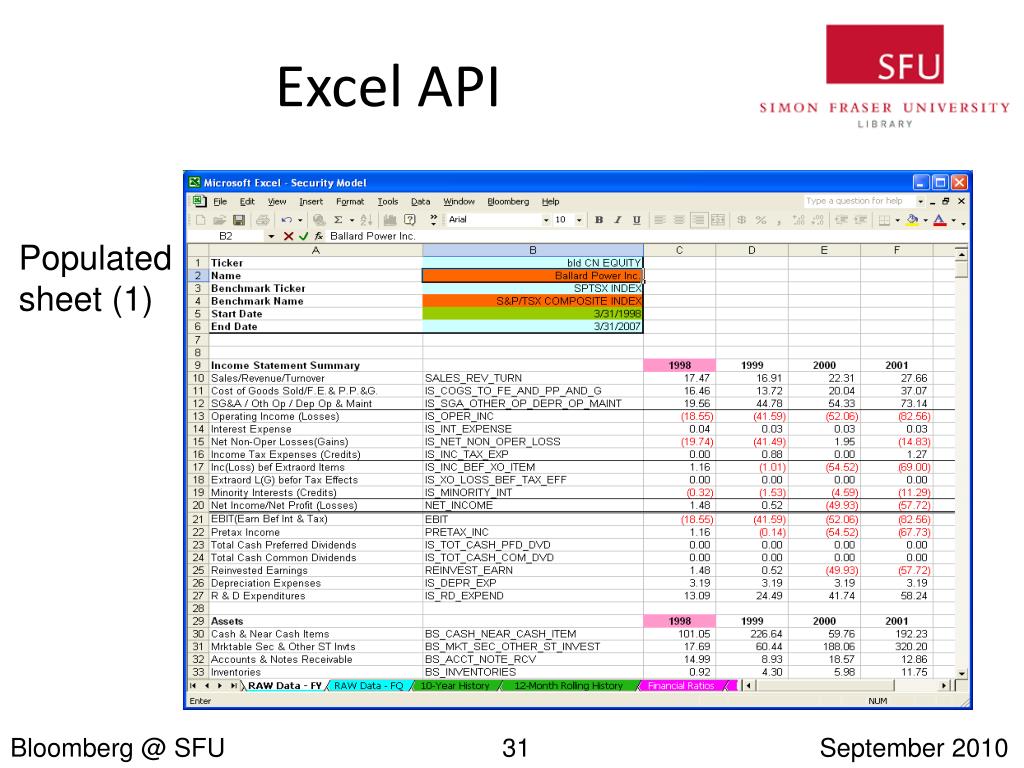Click the Print icon in toolbar

(263, 220)
